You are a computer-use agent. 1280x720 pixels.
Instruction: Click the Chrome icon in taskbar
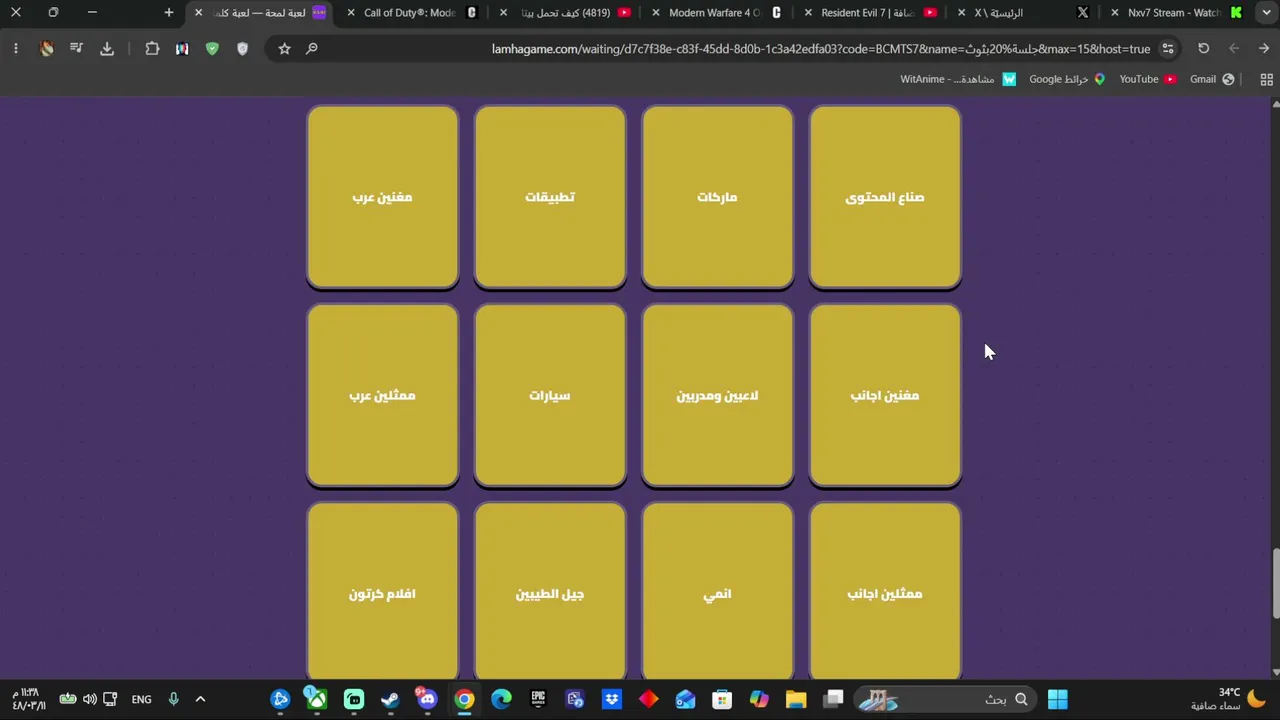[464, 699]
